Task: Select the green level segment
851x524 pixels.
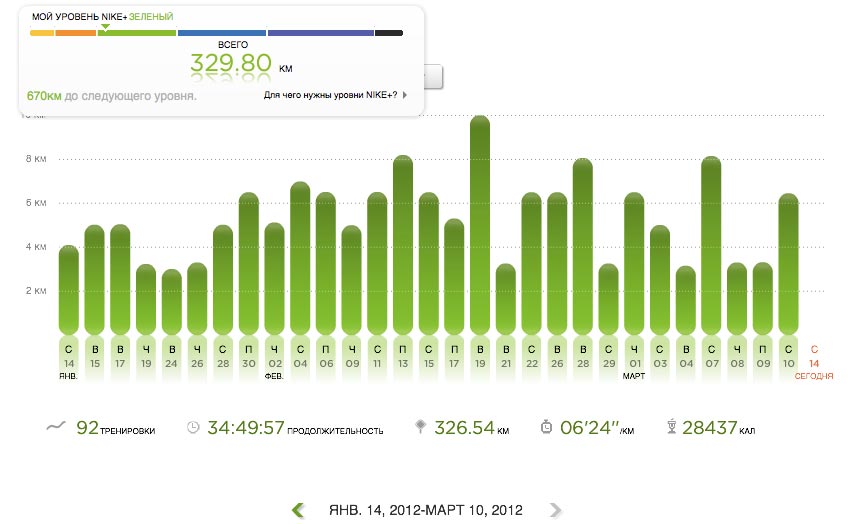Action: (137, 33)
